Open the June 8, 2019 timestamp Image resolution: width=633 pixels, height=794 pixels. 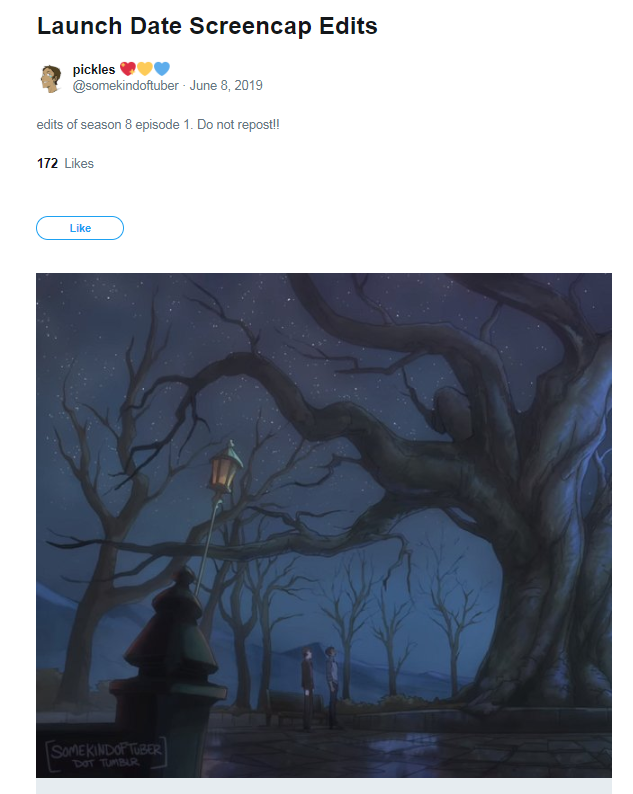tap(226, 86)
